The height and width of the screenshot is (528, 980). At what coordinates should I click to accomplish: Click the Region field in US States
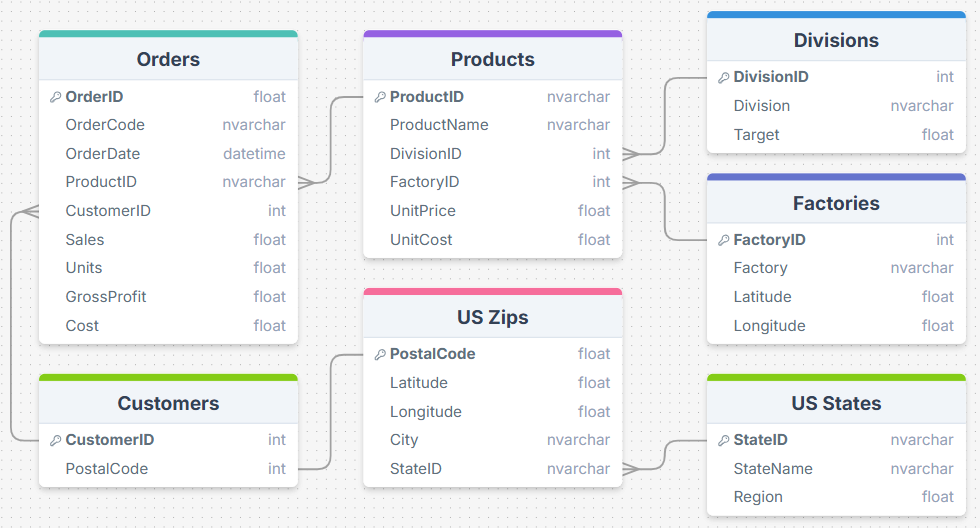836,497
